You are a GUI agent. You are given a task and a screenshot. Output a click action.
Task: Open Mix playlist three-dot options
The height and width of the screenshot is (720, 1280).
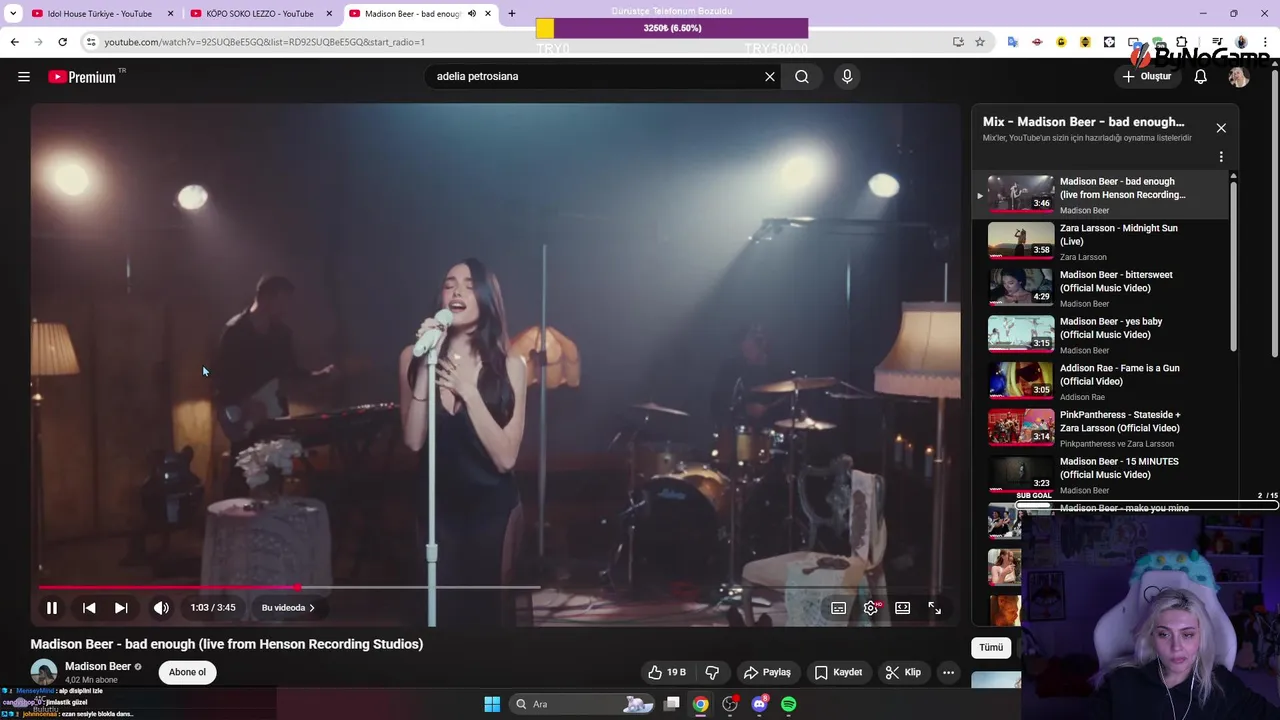[x=1221, y=157]
